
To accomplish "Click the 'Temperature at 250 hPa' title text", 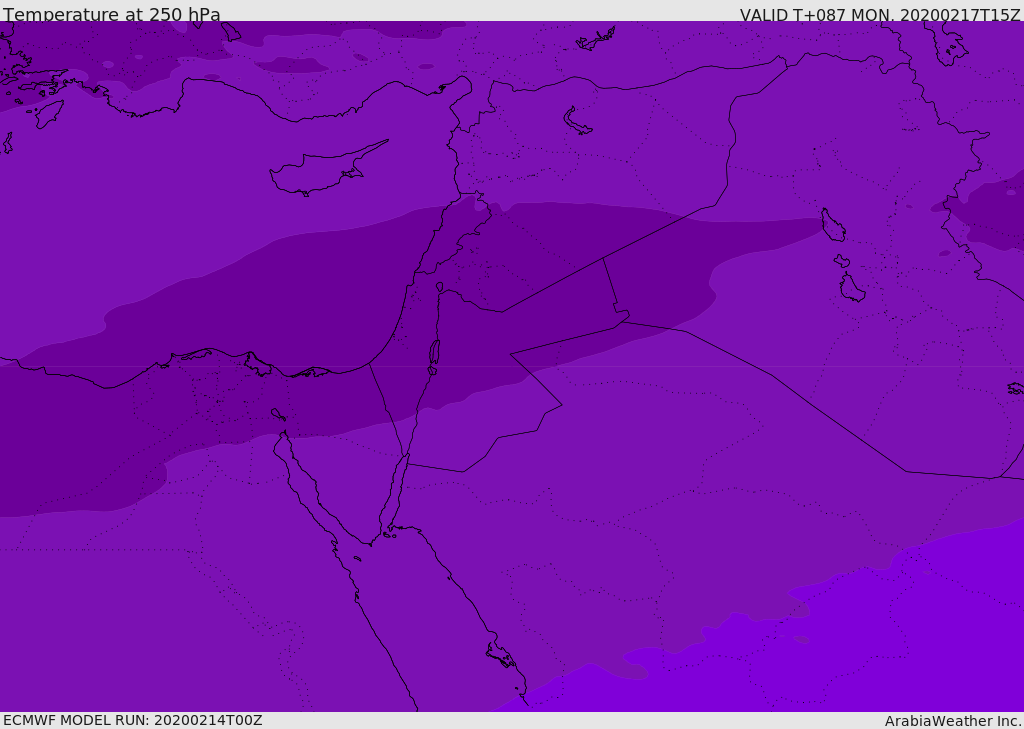I will point(112,14).
